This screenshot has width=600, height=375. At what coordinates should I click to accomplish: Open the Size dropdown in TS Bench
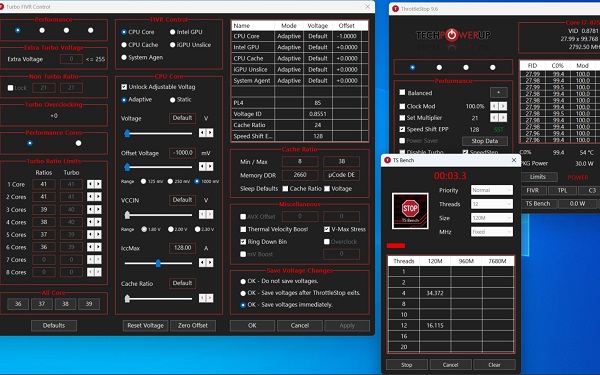[x=491, y=218]
